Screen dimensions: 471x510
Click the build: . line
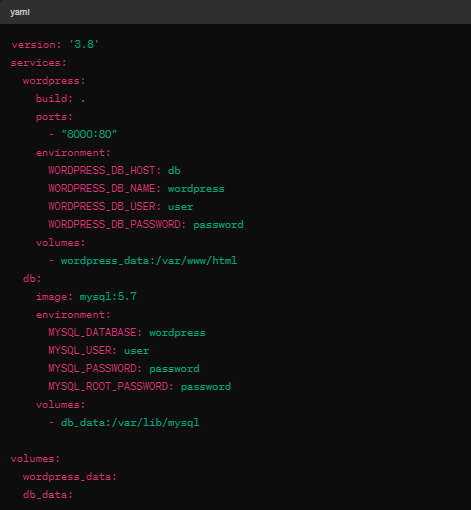(x=60, y=99)
